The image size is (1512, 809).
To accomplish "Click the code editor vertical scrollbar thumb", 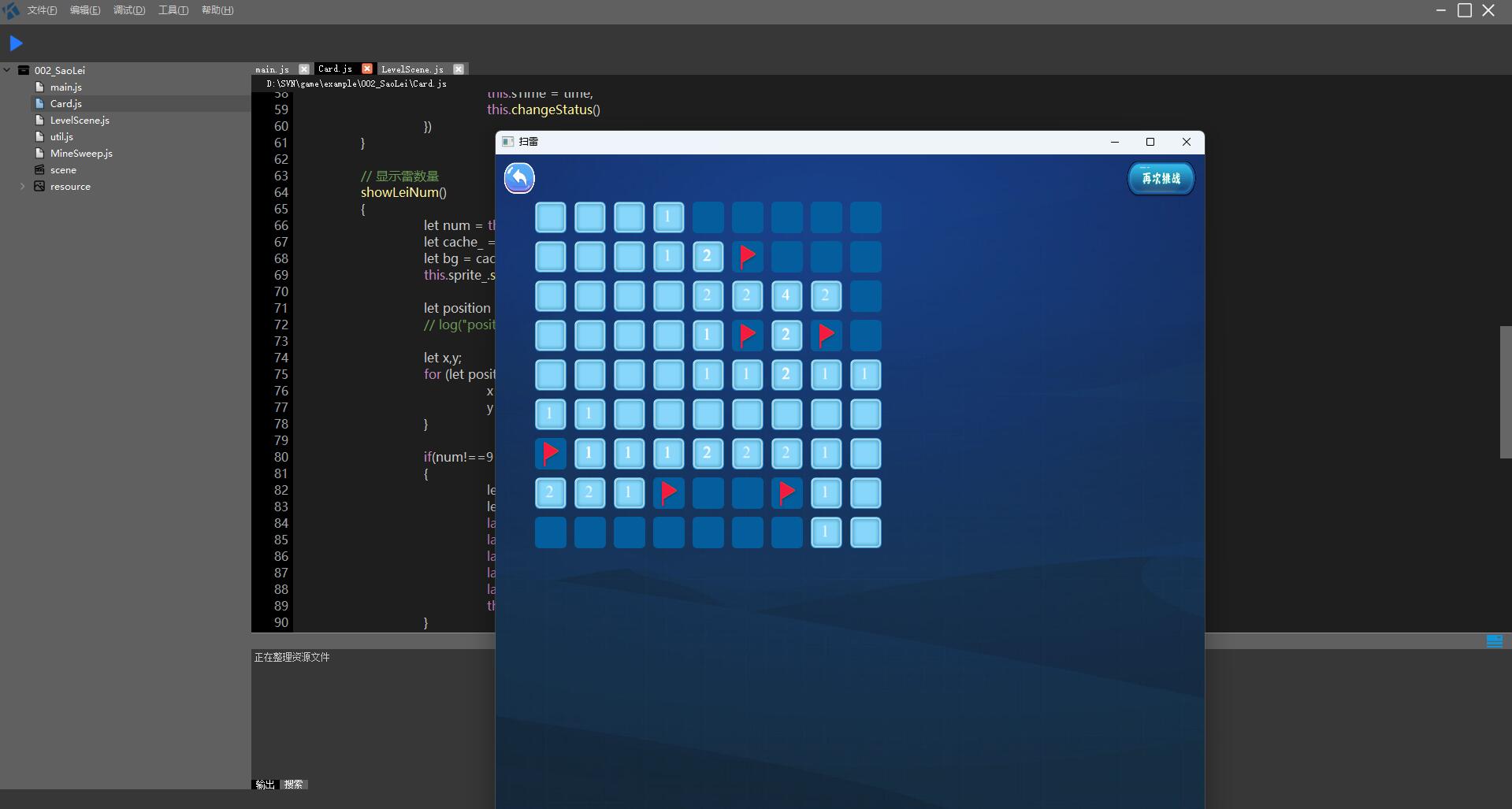I will [x=1506, y=392].
